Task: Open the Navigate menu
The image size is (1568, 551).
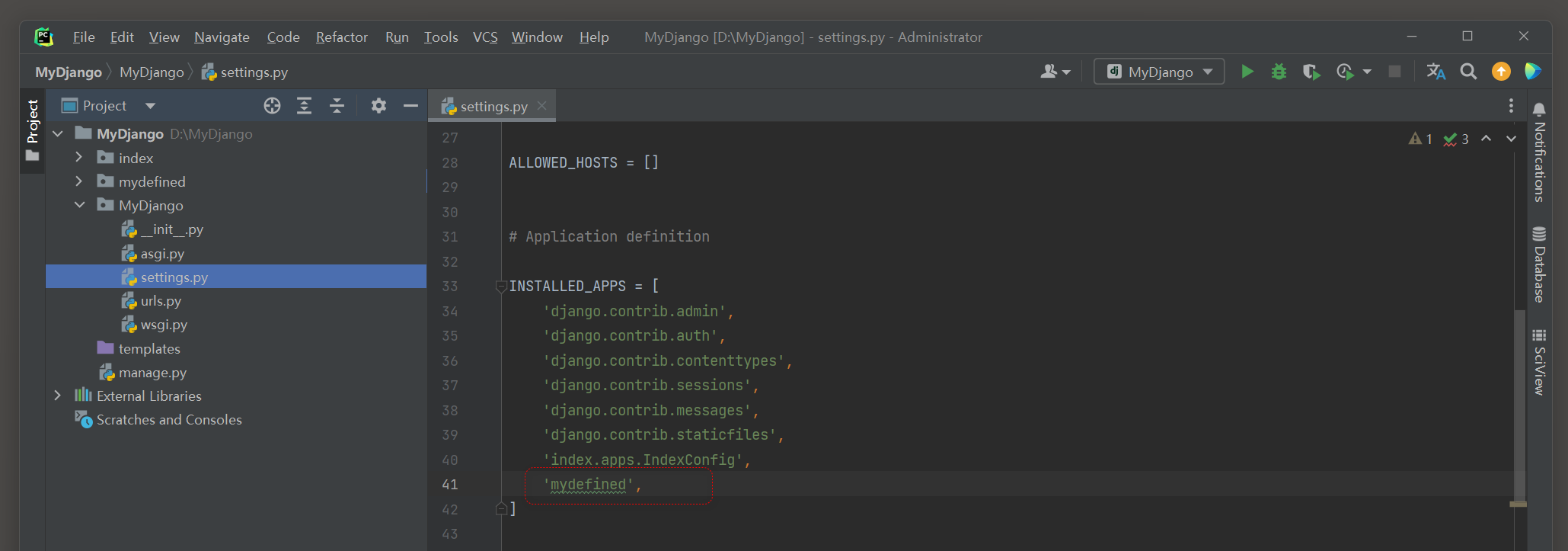Action: 222,37
